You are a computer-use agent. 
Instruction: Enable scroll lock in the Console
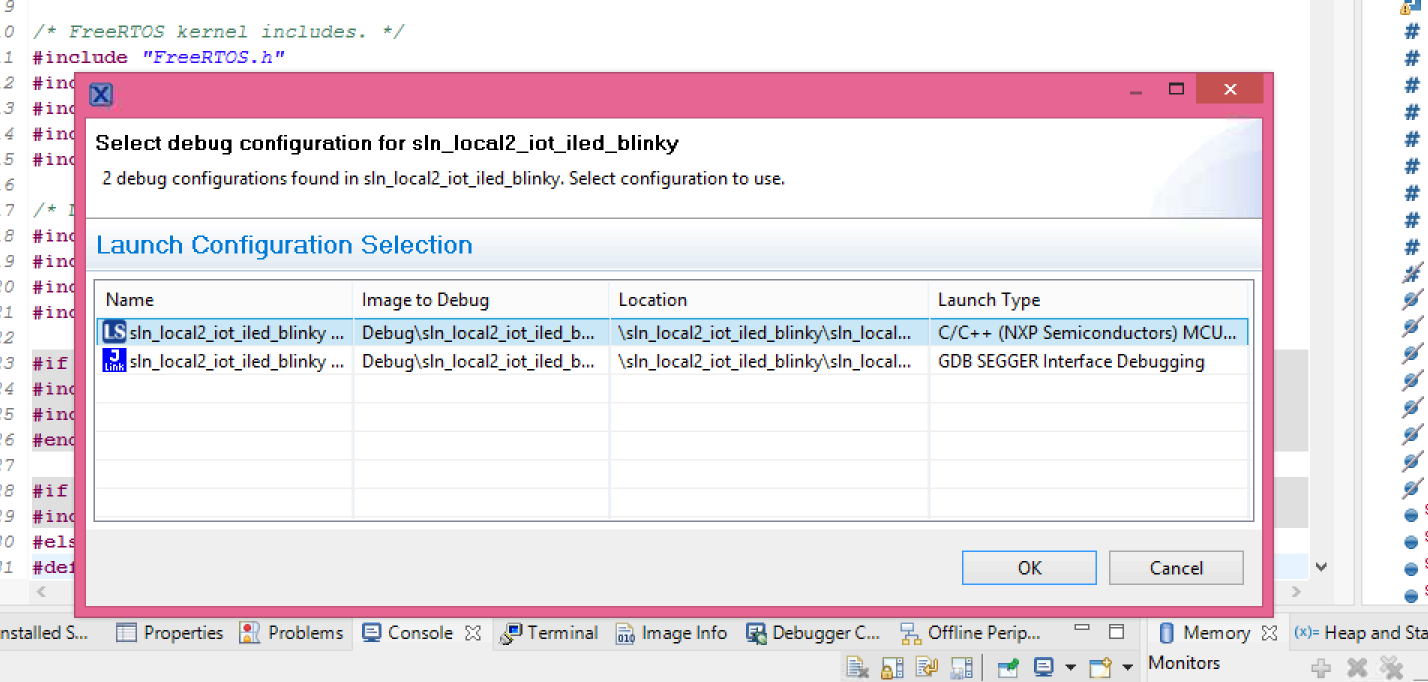tap(891, 668)
